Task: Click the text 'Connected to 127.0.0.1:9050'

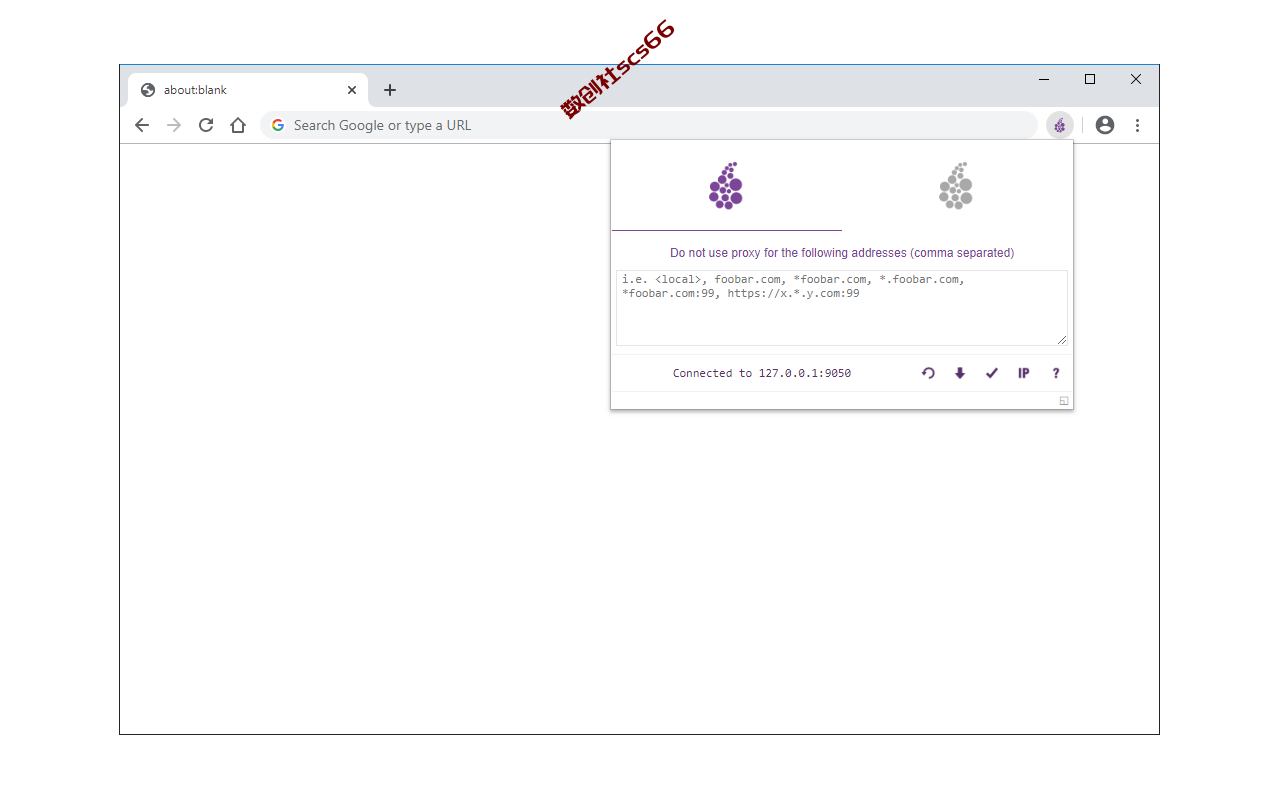Action: click(x=762, y=373)
